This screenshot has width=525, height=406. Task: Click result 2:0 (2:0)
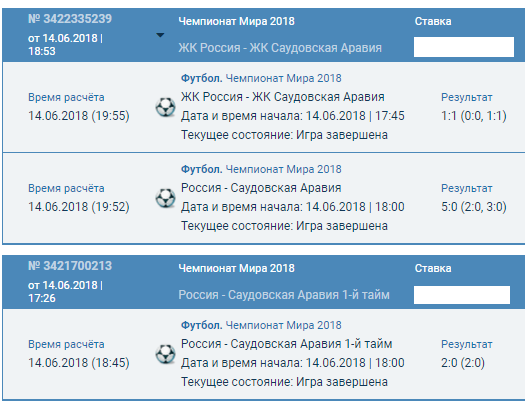point(463,363)
